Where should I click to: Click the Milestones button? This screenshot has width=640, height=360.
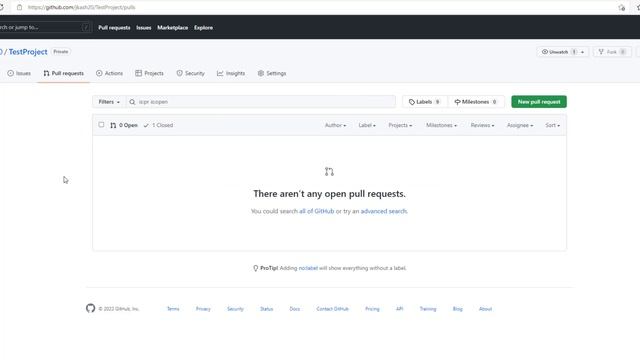(476, 102)
